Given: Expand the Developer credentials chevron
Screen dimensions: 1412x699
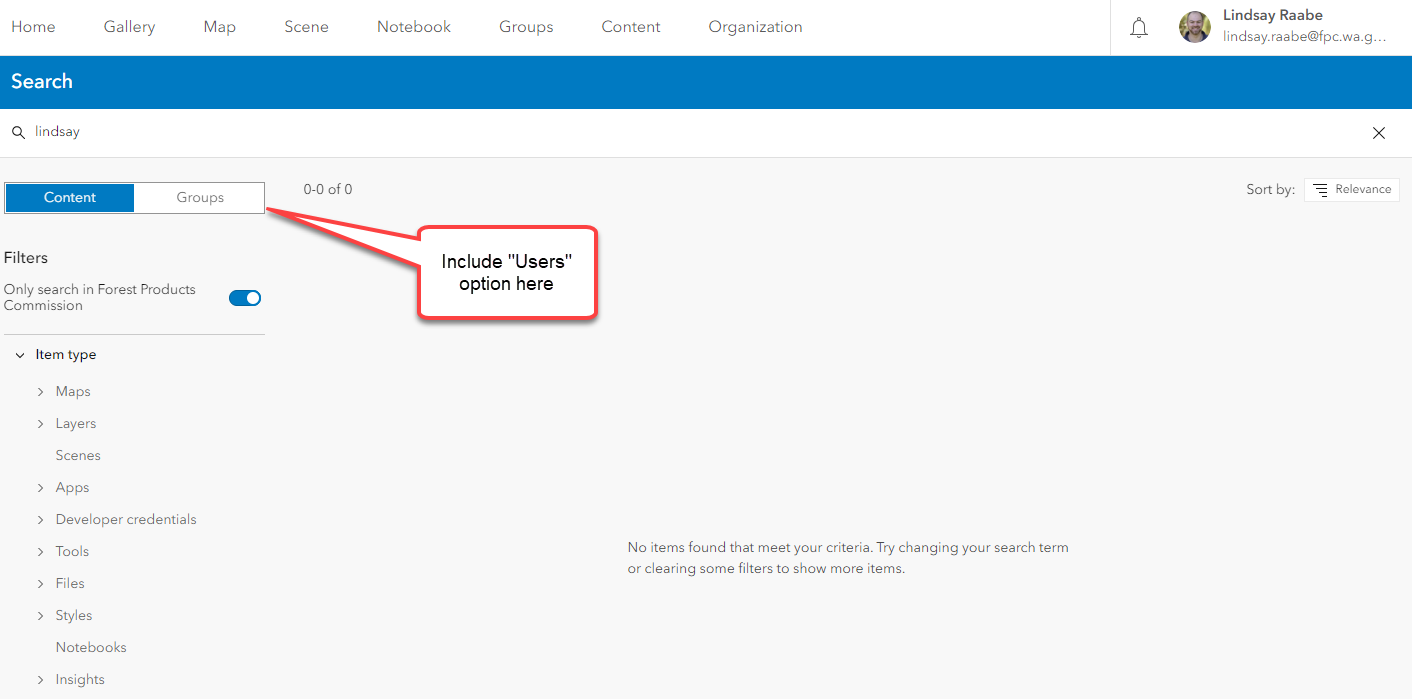Looking at the screenshot, I should coord(41,520).
